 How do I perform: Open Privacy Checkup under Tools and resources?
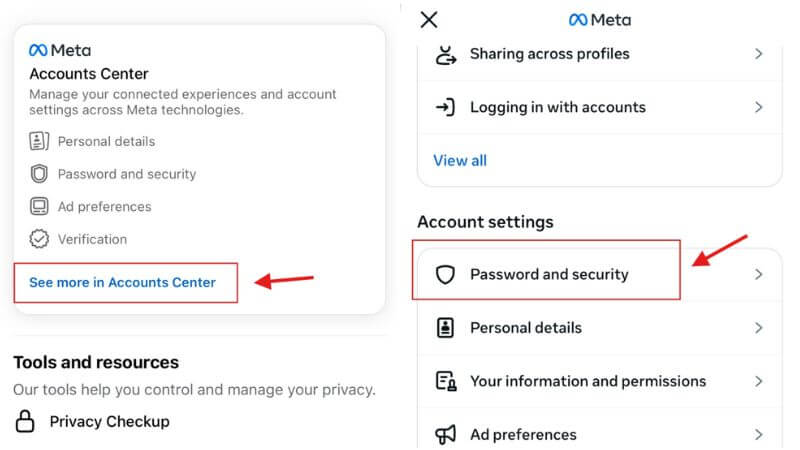[x=109, y=421]
